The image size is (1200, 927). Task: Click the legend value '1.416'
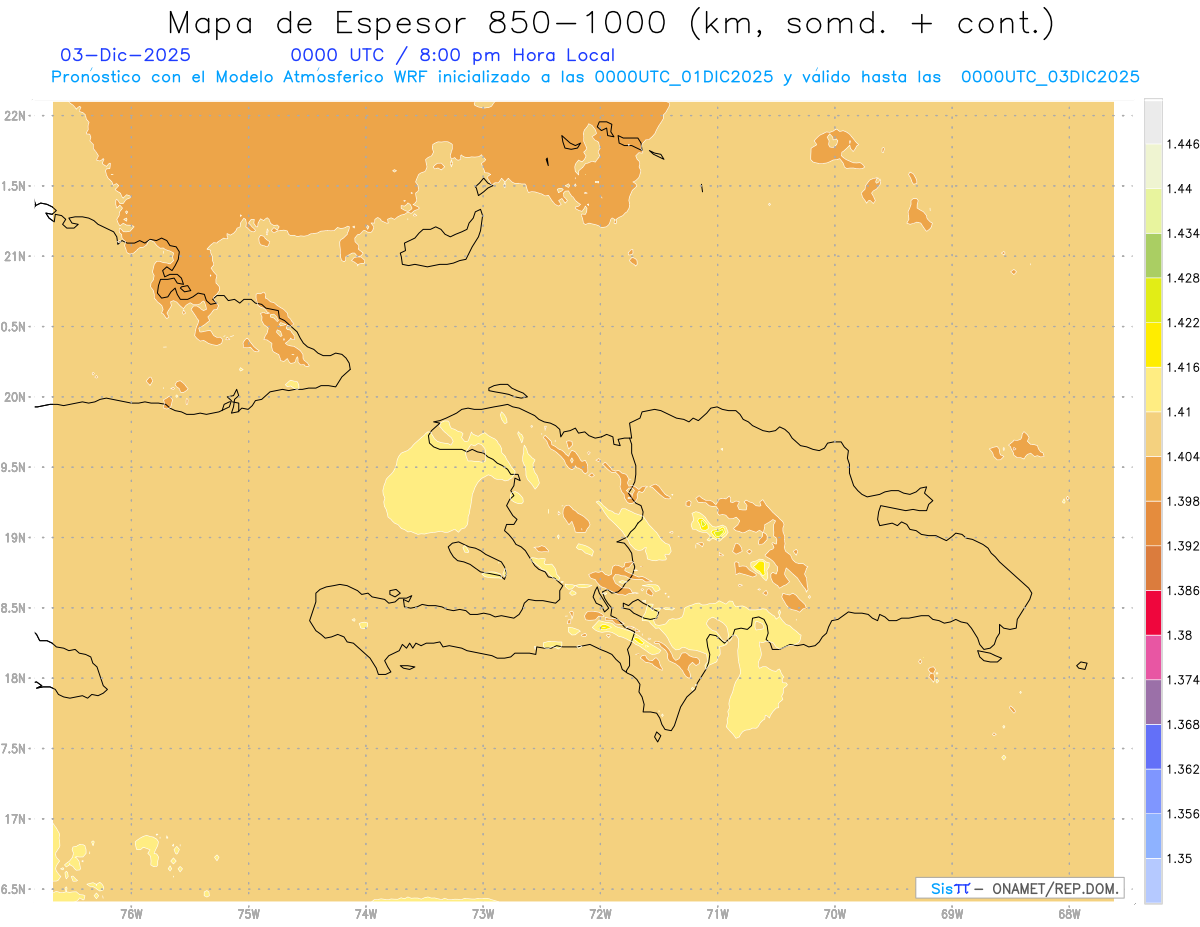1184,367
